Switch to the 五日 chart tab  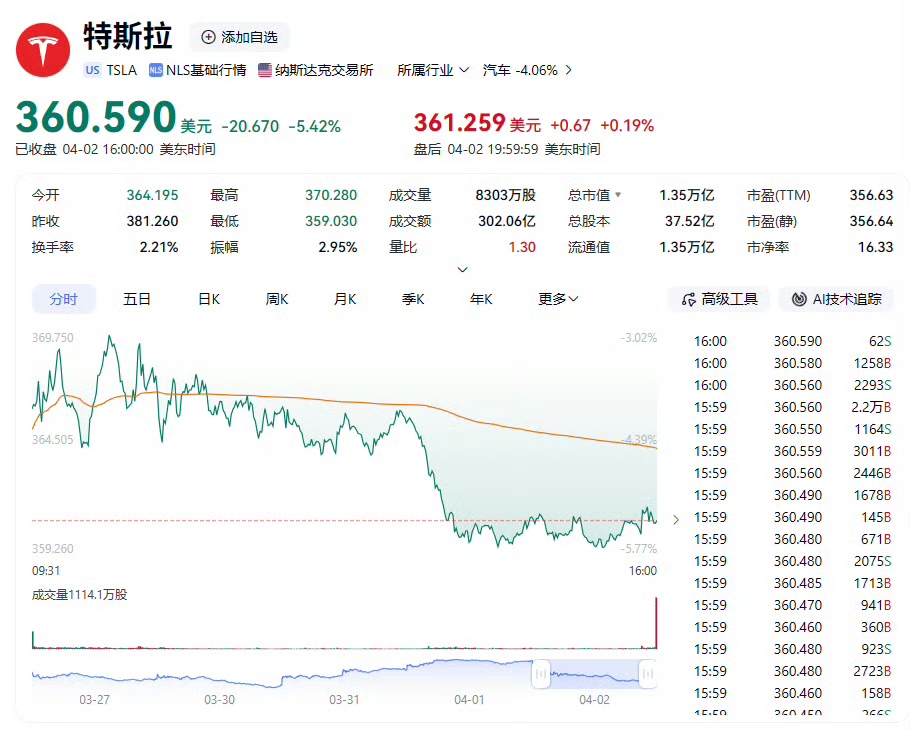(x=137, y=299)
